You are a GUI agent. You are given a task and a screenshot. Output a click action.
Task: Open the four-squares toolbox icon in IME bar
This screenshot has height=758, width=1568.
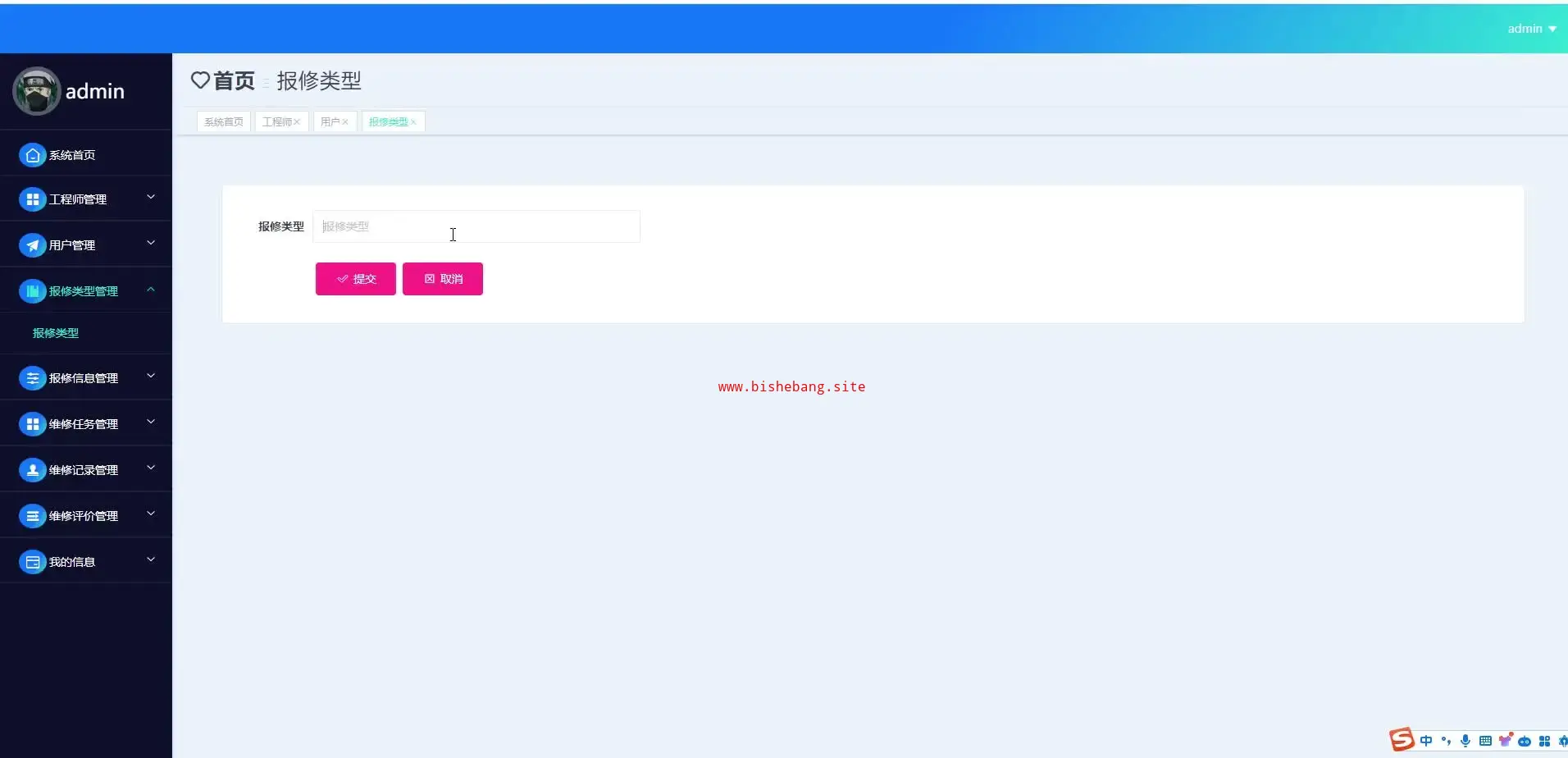pos(1545,741)
